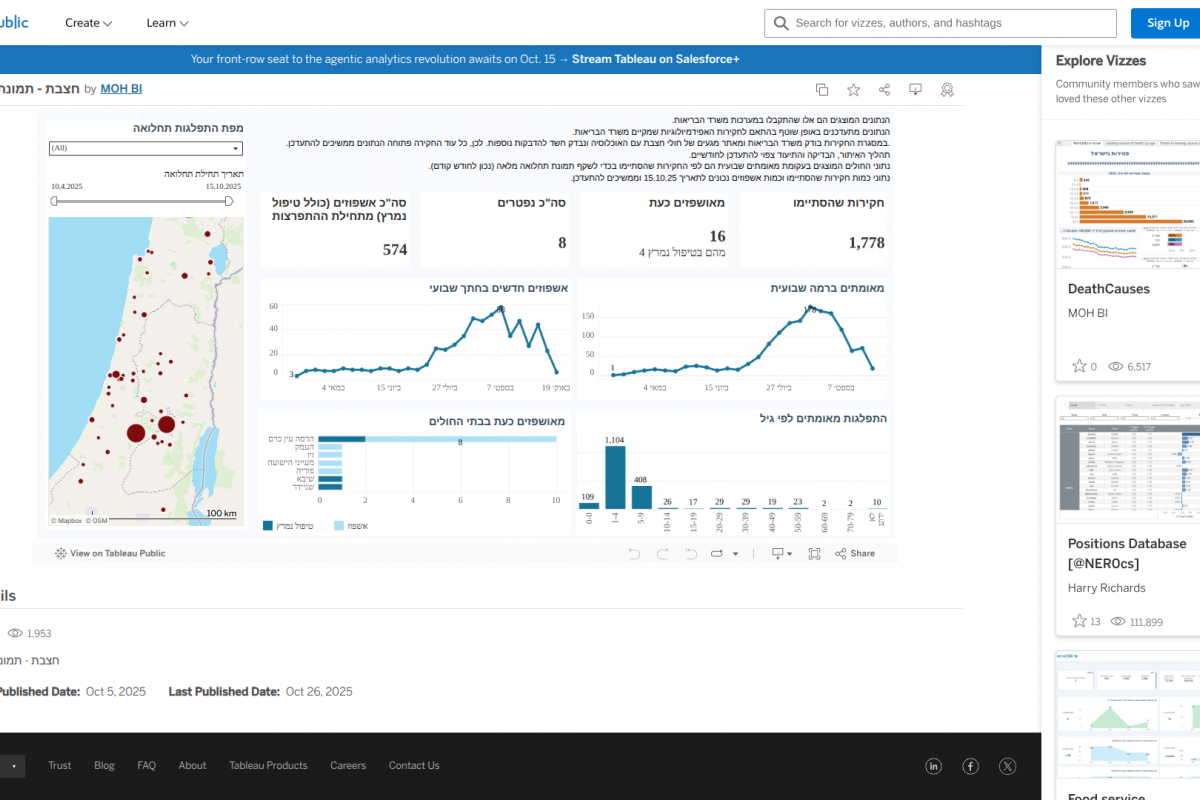Expand the Learn menu
Viewport: 1200px width, 800px height.
tap(167, 23)
